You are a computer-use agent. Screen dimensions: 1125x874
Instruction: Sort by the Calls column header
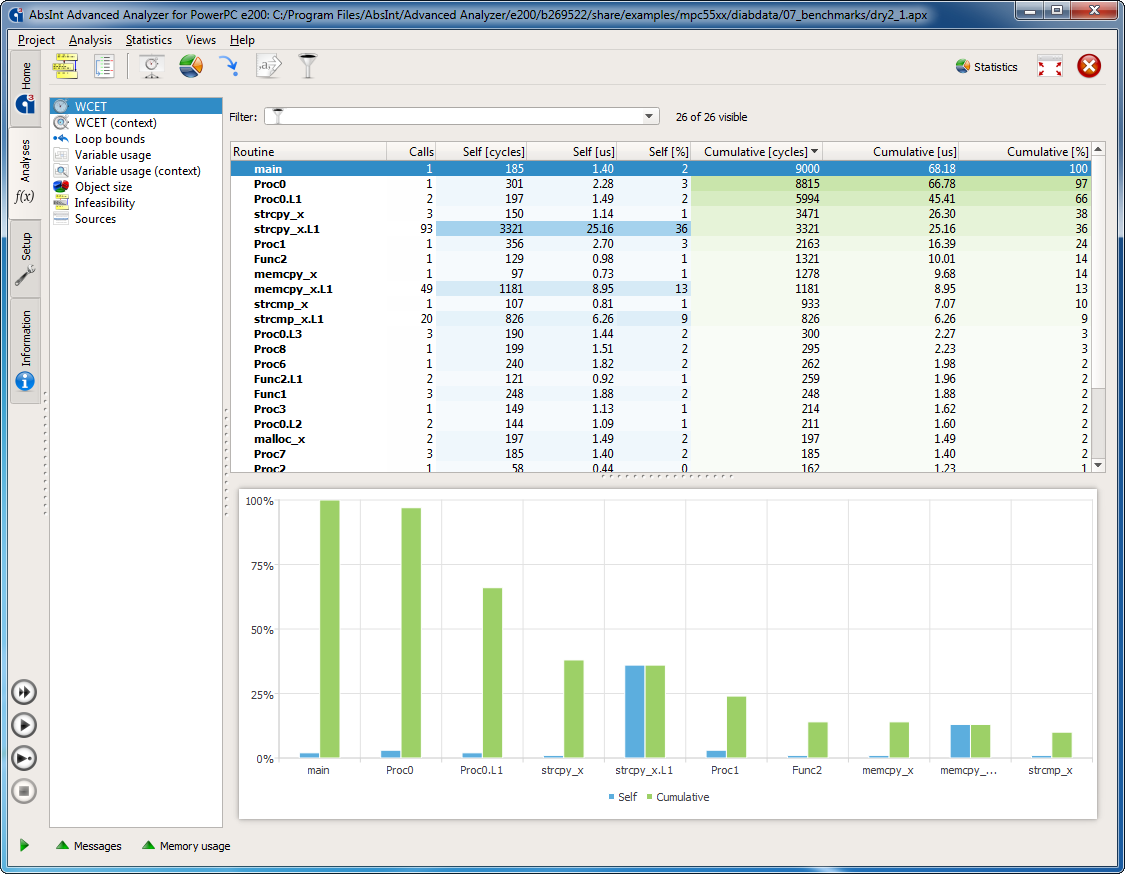pos(411,151)
